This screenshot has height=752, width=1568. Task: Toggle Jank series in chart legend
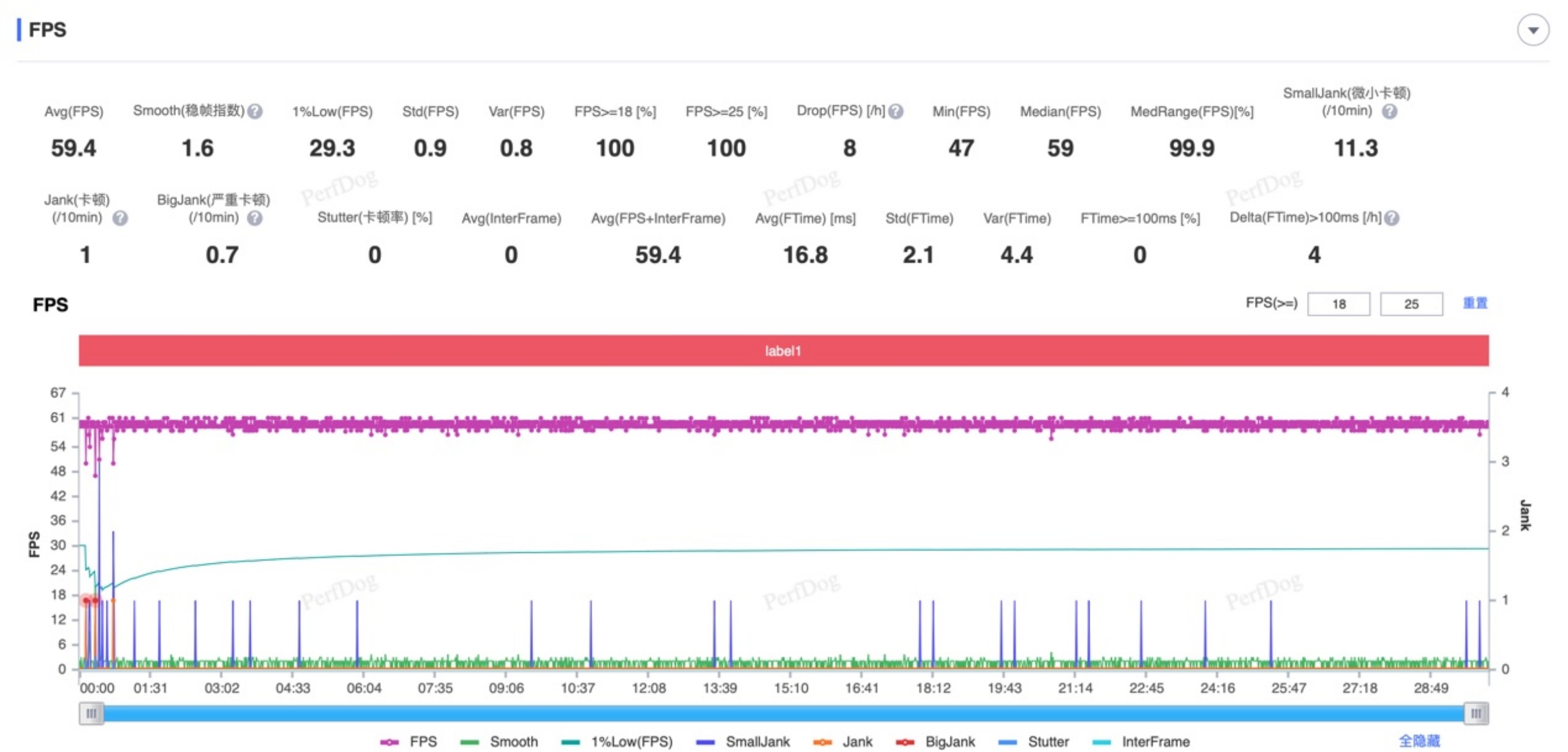pos(843,741)
